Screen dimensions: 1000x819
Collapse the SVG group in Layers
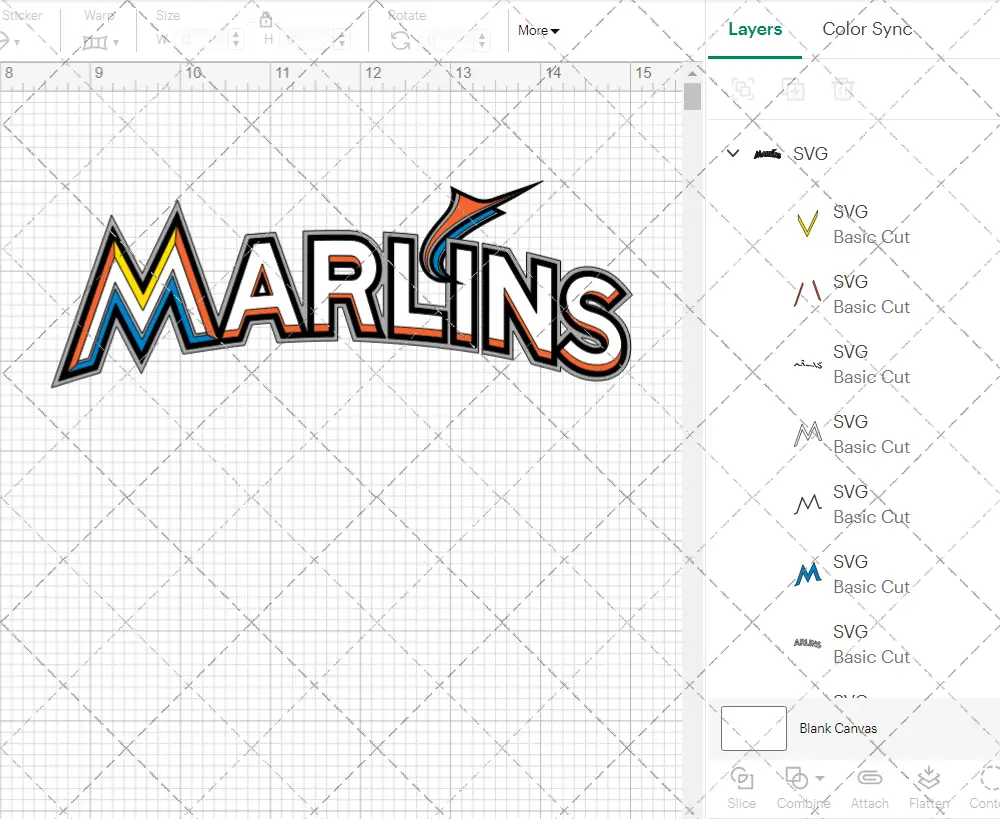[x=733, y=154]
